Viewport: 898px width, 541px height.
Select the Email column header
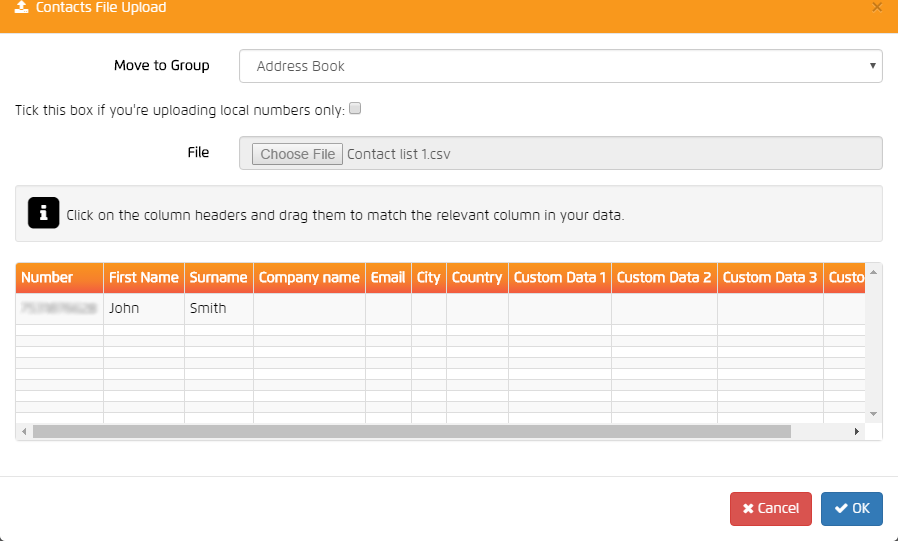(x=387, y=278)
